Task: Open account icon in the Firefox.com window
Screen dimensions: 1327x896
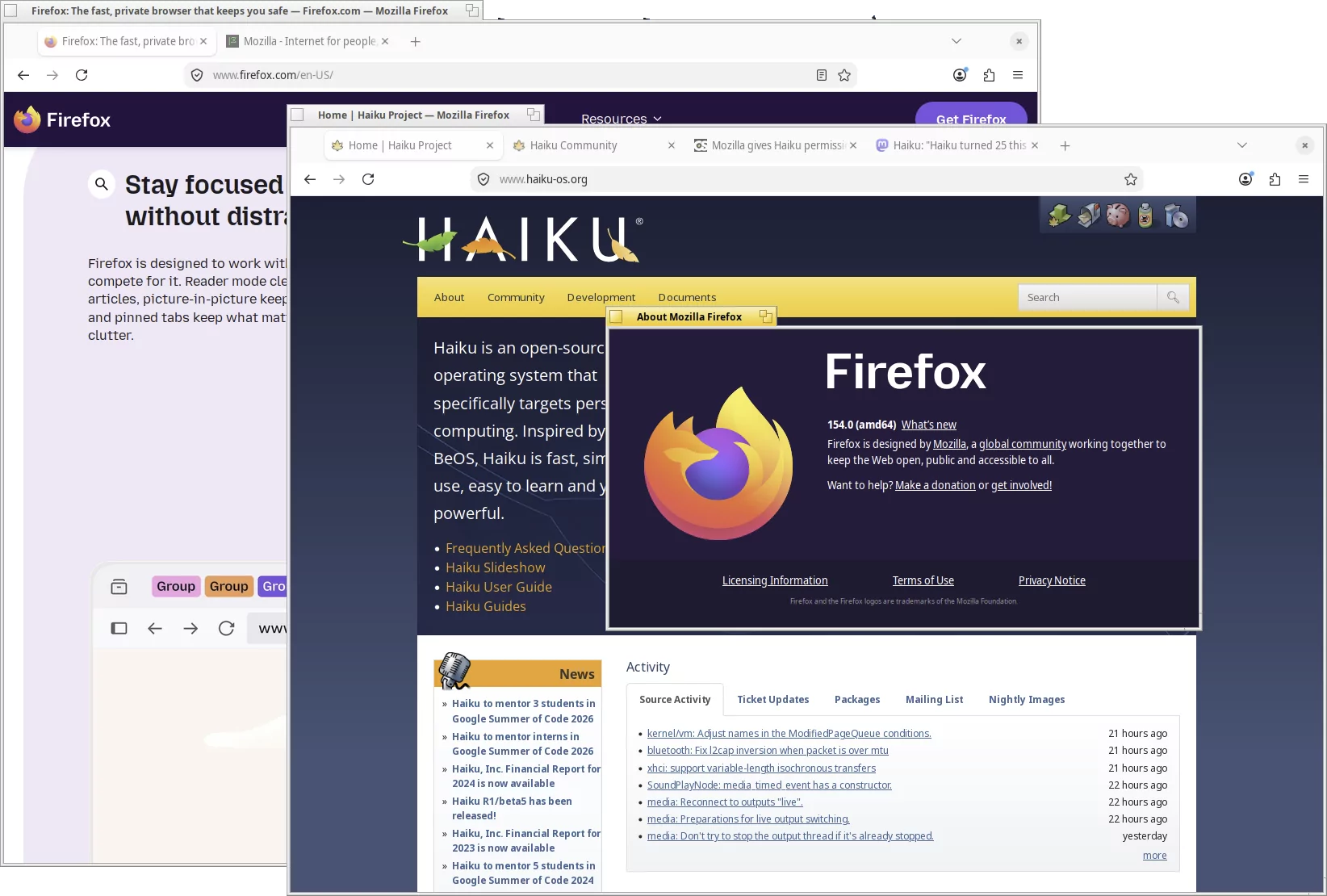Action: pyautogui.click(x=960, y=75)
